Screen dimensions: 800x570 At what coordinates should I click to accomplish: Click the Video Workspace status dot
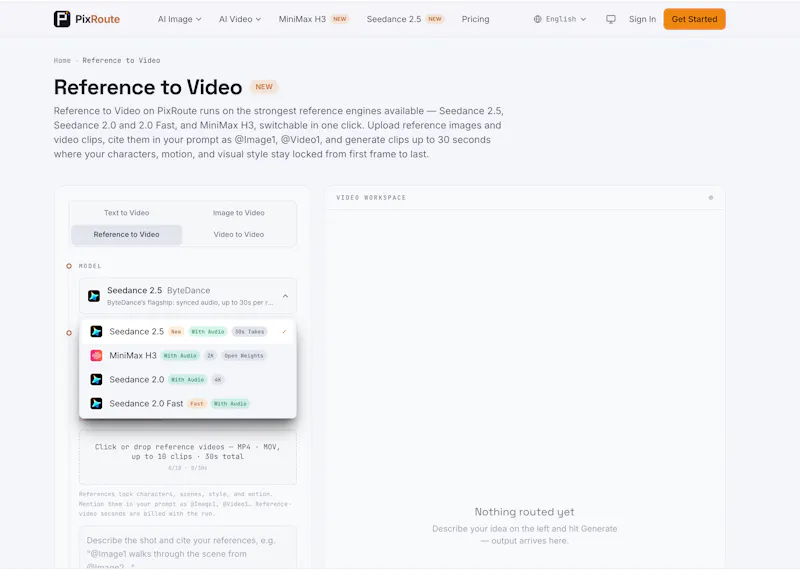point(711,197)
